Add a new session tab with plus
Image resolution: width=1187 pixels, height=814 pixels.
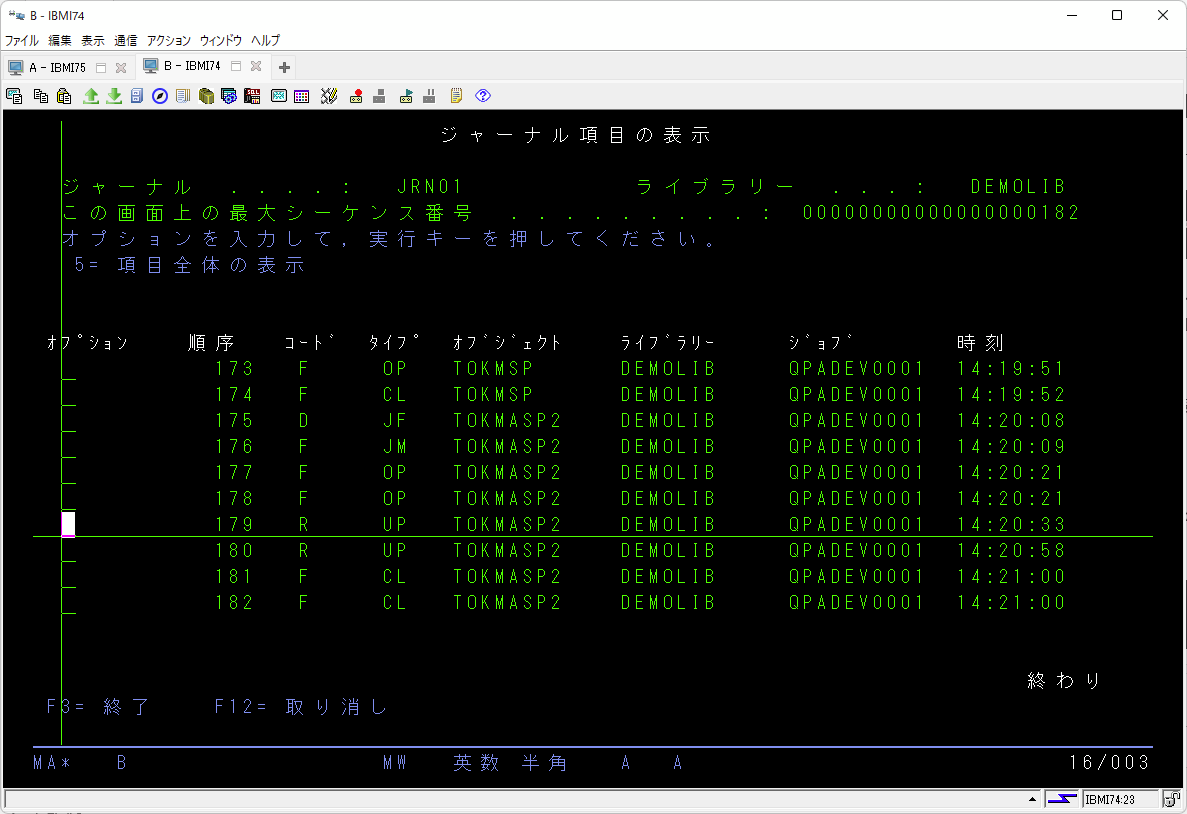point(284,67)
